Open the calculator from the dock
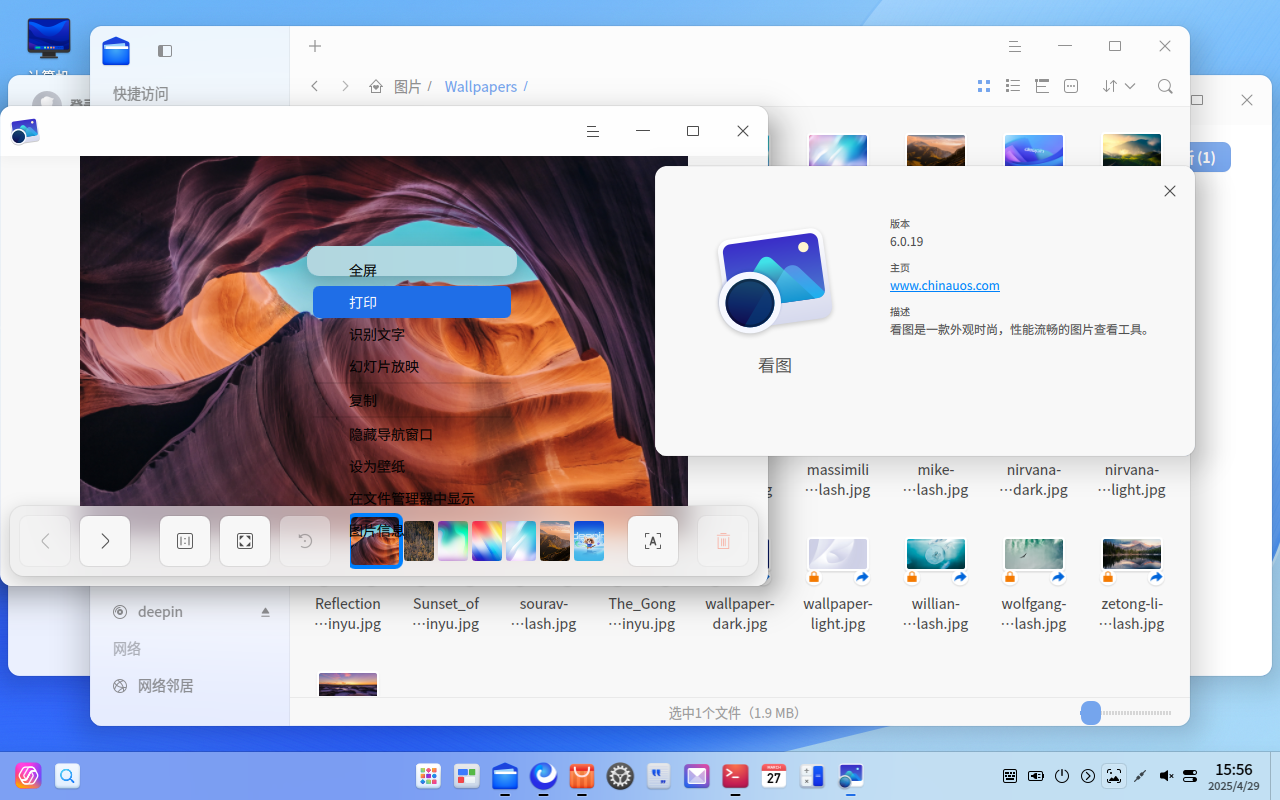The width and height of the screenshot is (1280, 800). (812, 775)
